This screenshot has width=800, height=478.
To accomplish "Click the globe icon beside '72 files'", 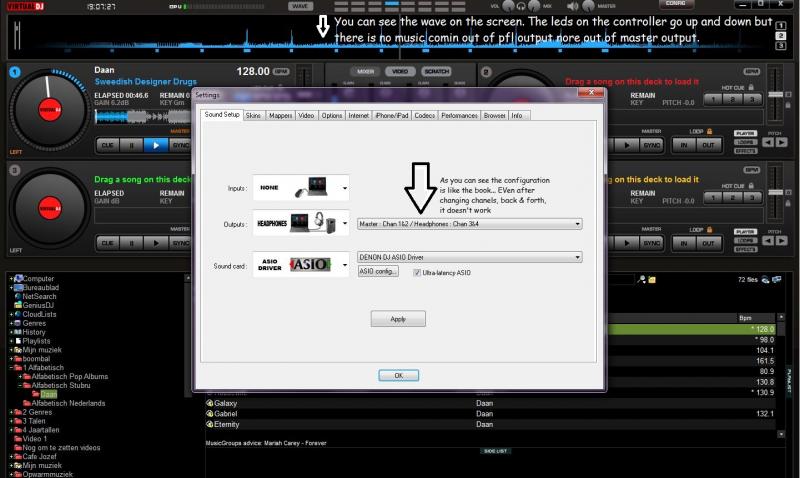I will (765, 280).
